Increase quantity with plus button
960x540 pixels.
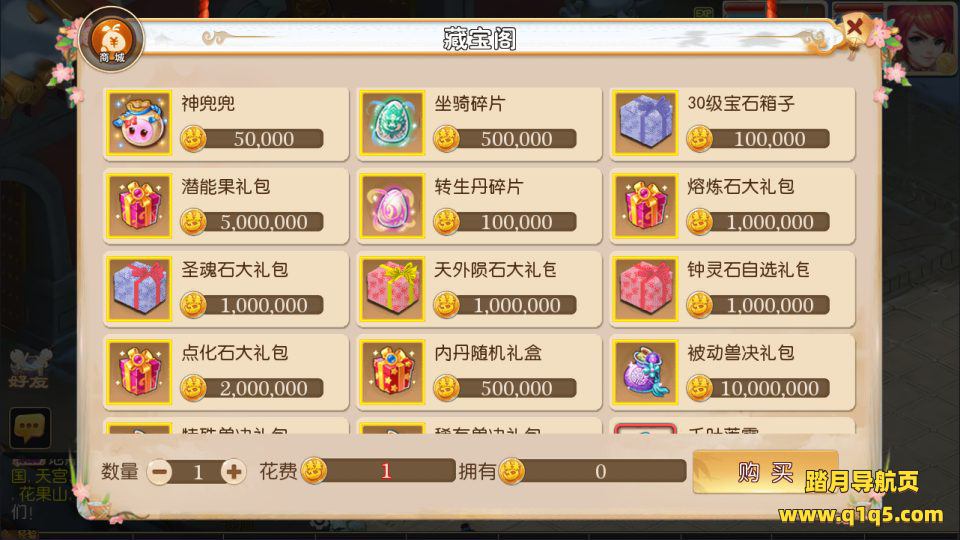pyautogui.click(x=233, y=472)
